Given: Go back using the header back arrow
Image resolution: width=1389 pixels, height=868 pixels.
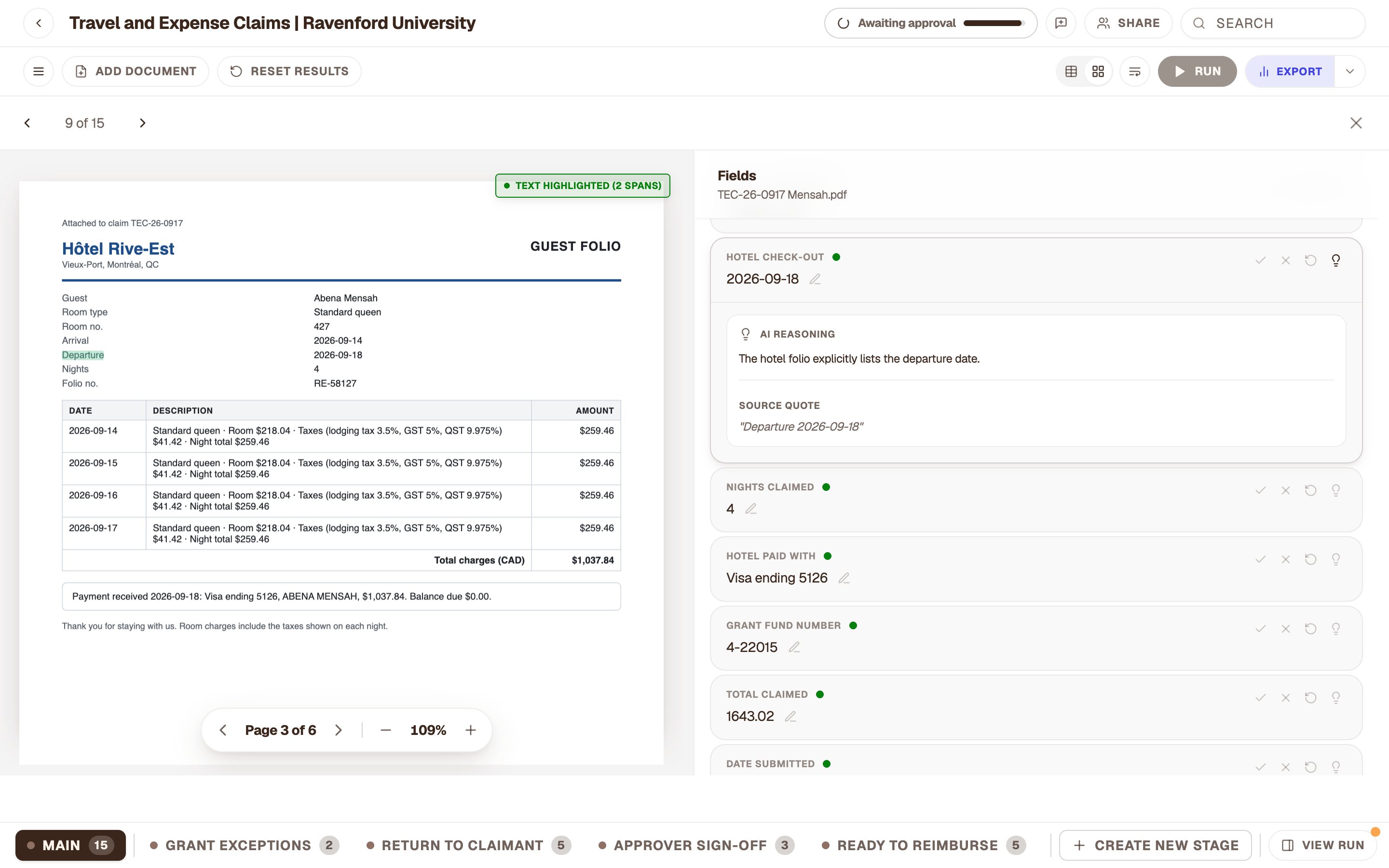Looking at the screenshot, I should pos(39,23).
